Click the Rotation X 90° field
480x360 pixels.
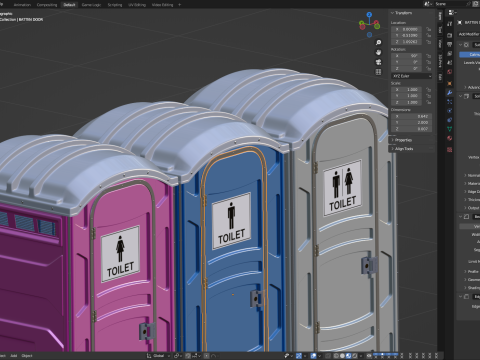(x=407, y=56)
